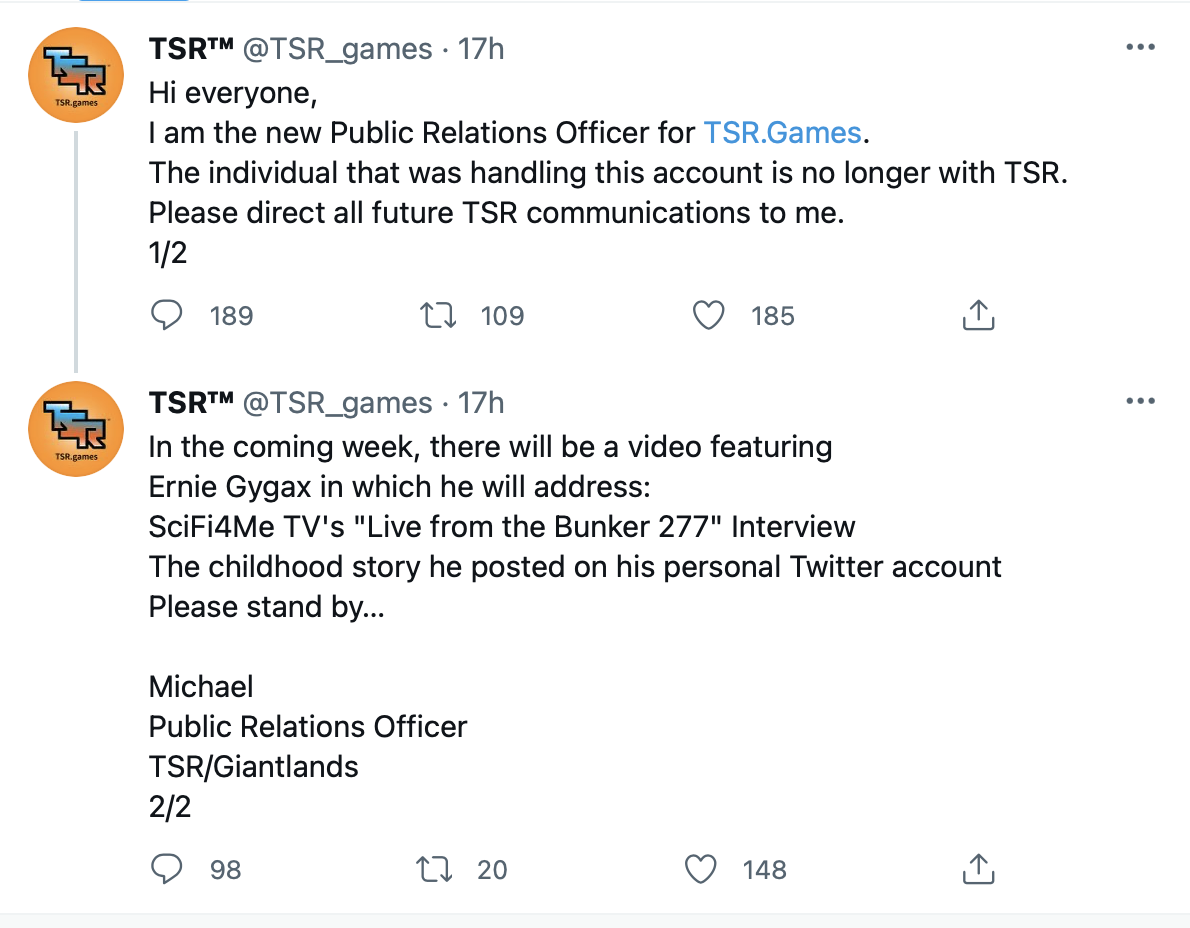
Task: Click the TSR™ display name on first tweet
Action: point(191,49)
